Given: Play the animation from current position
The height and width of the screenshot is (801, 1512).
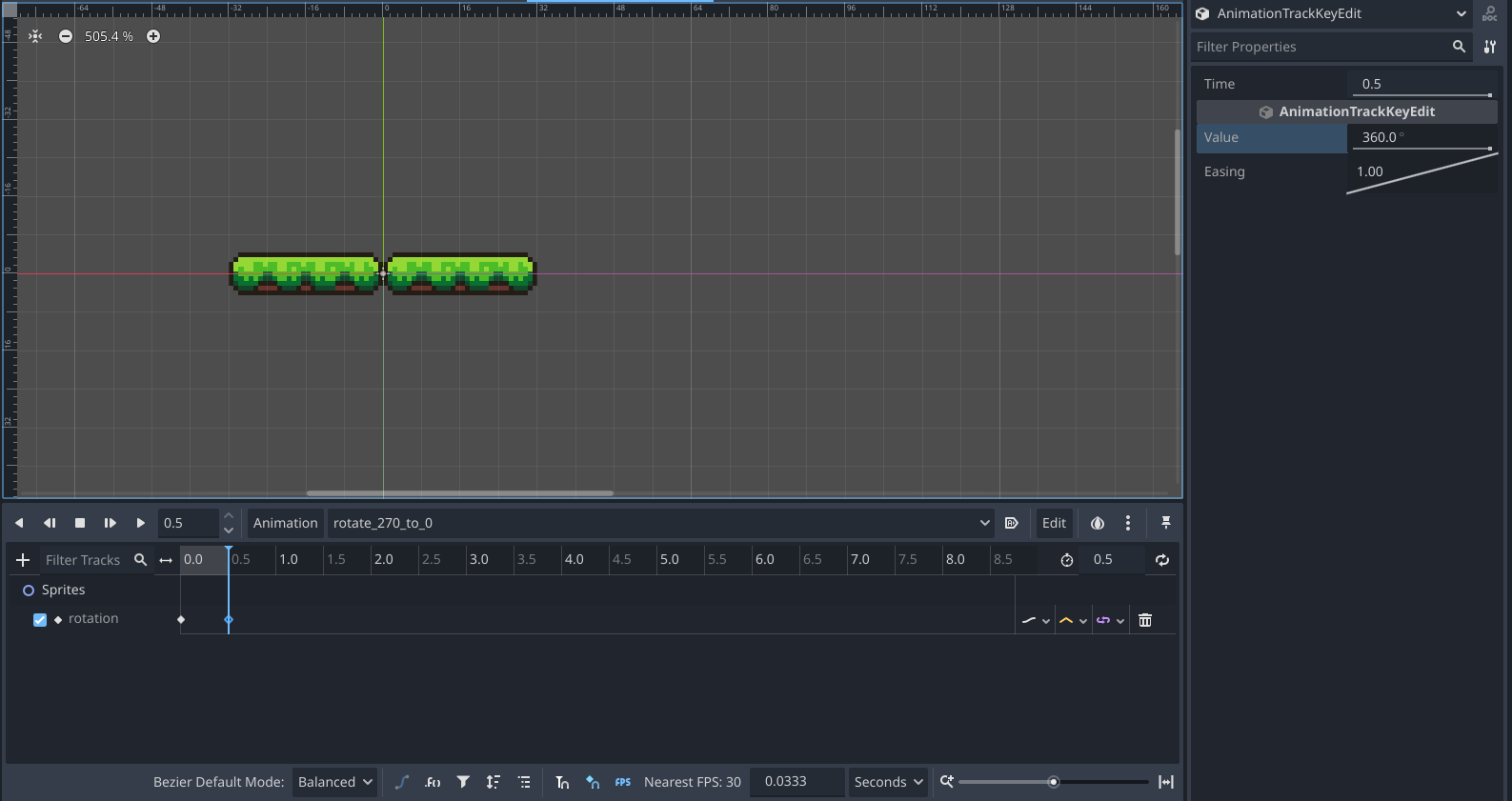Looking at the screenshot, I should coord(140,523).
